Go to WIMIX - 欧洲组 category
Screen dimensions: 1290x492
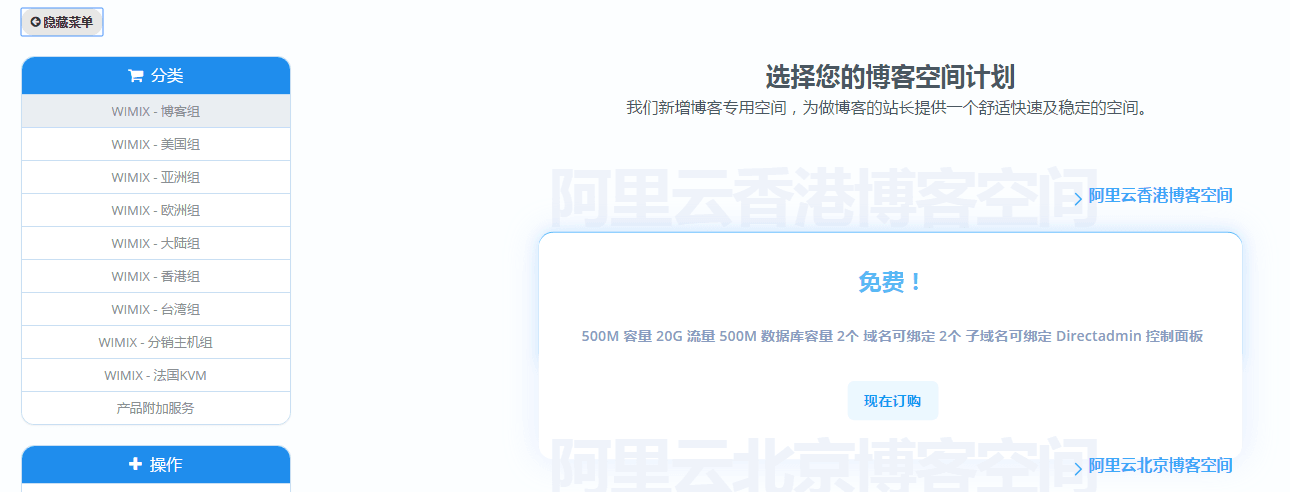click(x=156, y=210)
